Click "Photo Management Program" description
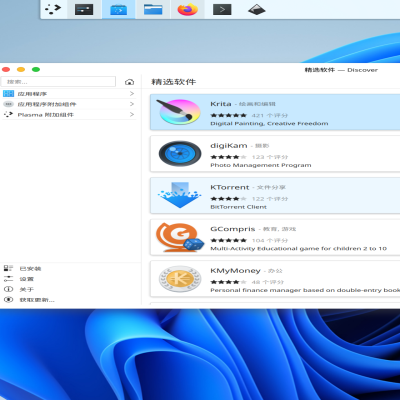The image size is (400, 400). 261,165
